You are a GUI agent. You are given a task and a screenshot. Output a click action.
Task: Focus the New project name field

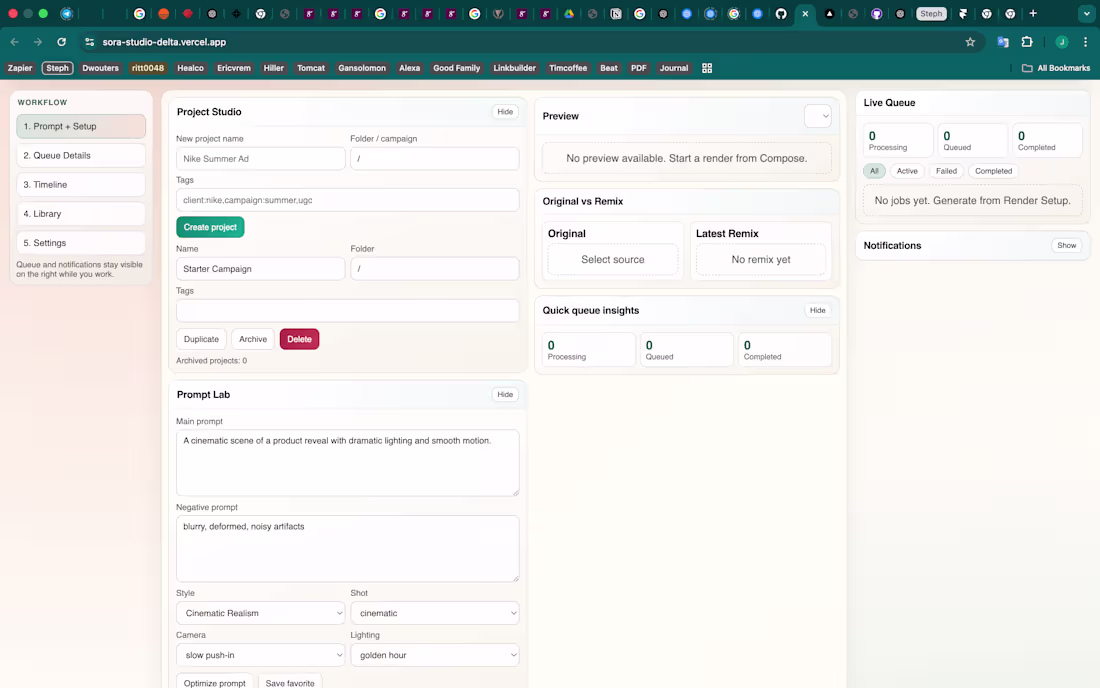(260, 158)
